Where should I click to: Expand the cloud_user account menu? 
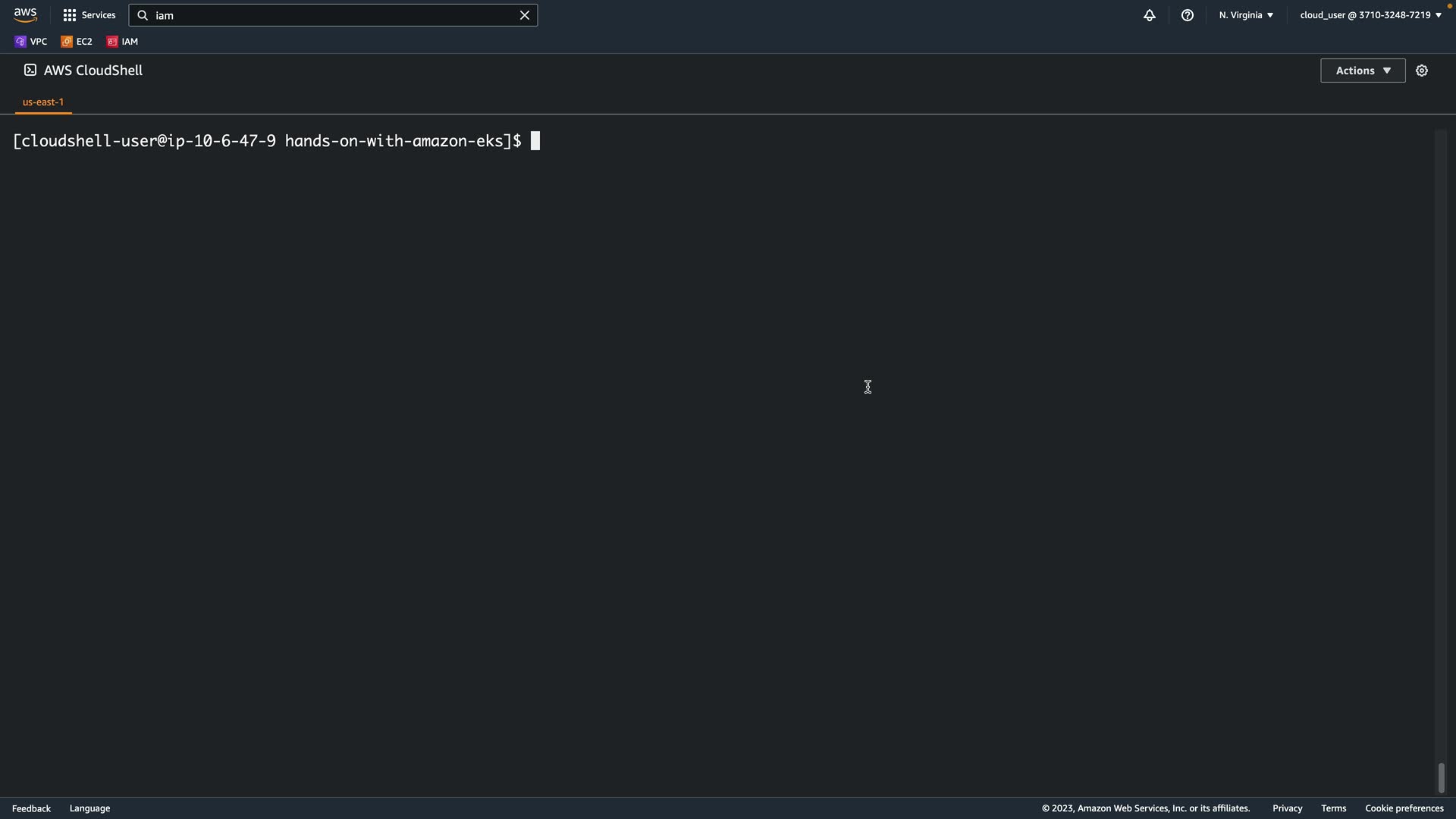click(1370, 15)
